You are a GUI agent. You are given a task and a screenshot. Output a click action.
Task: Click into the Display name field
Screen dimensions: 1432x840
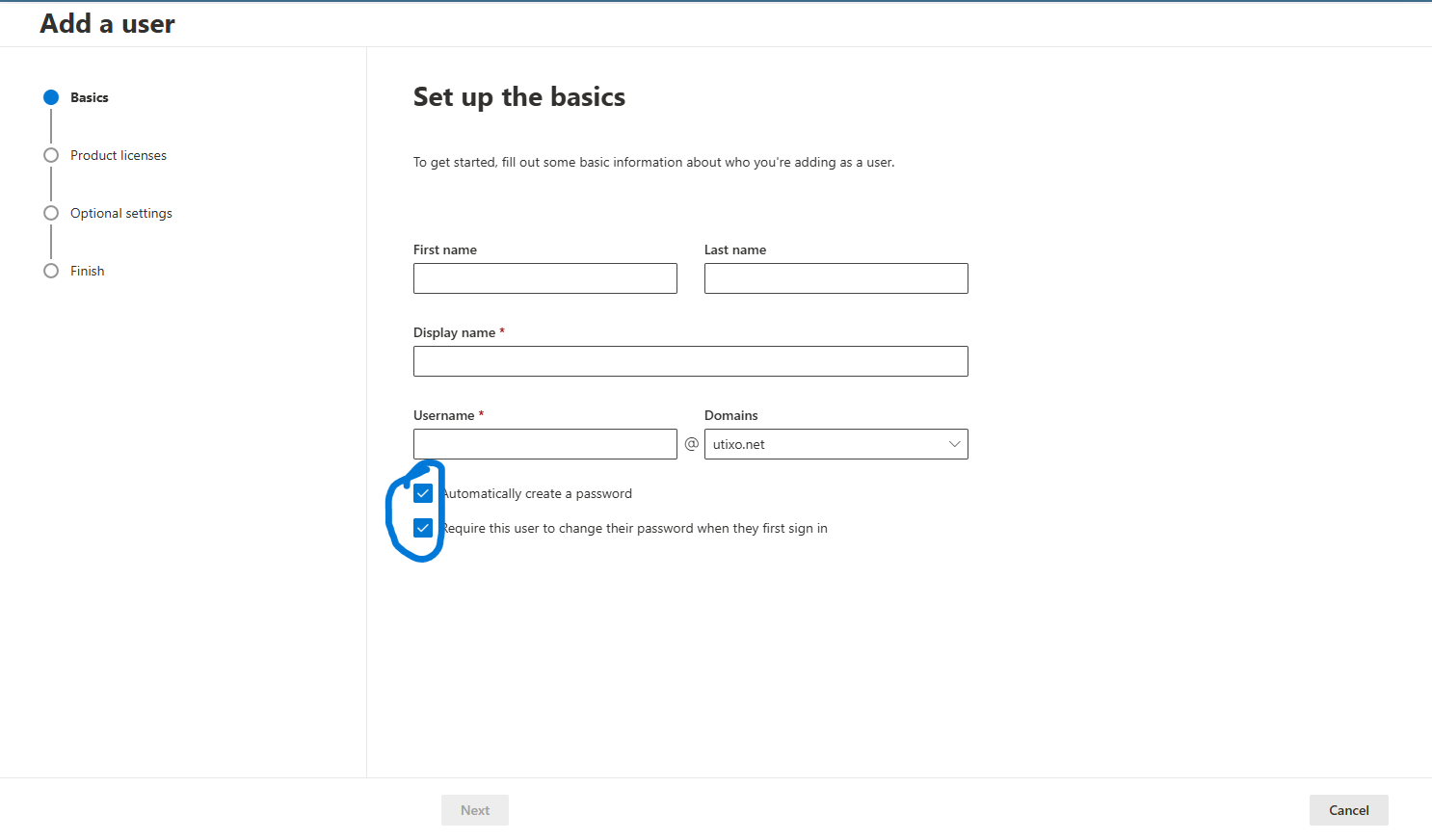pyautogui.click(x=690, y=361)
